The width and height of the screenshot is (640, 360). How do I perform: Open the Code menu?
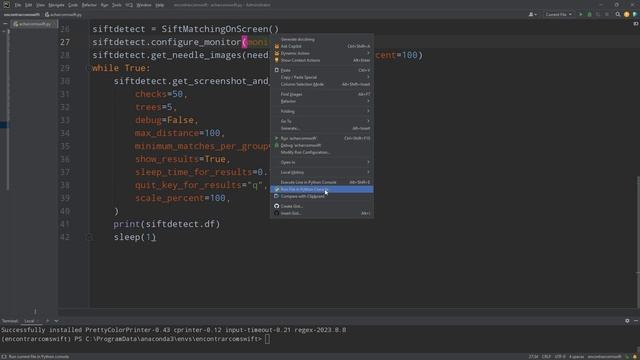(73, 5)
